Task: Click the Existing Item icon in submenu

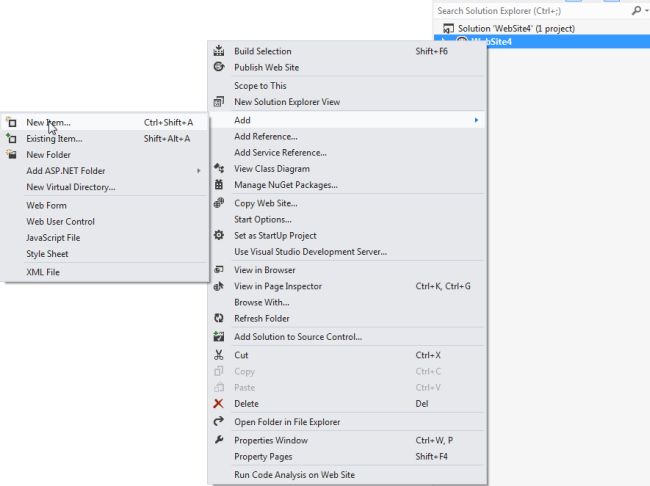Action: tap(12, 138)
